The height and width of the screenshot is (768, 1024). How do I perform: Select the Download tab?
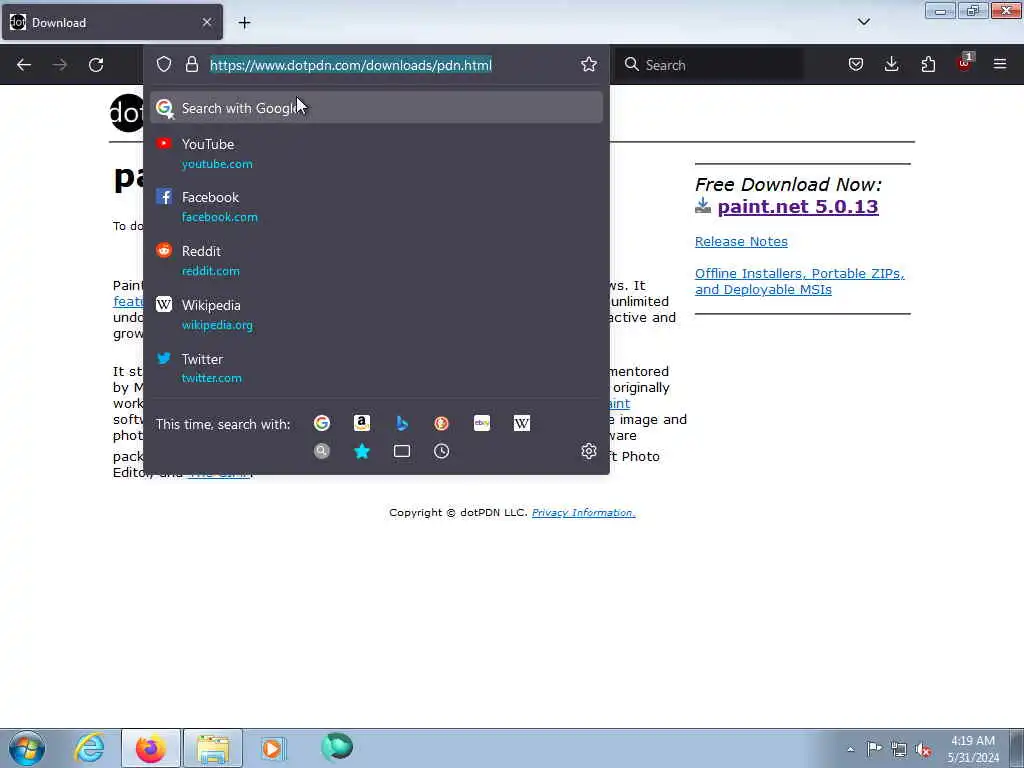[112, 23]
